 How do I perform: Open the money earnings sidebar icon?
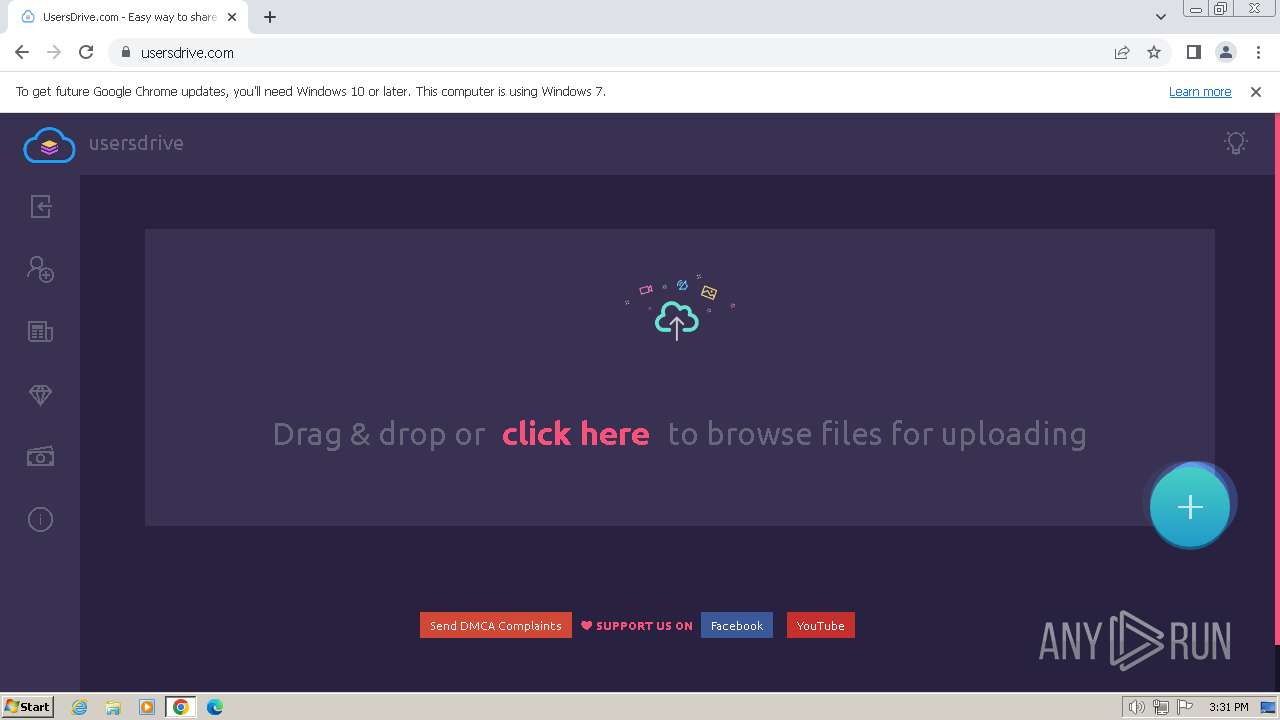pyautogui.click(x=40, y=457)
